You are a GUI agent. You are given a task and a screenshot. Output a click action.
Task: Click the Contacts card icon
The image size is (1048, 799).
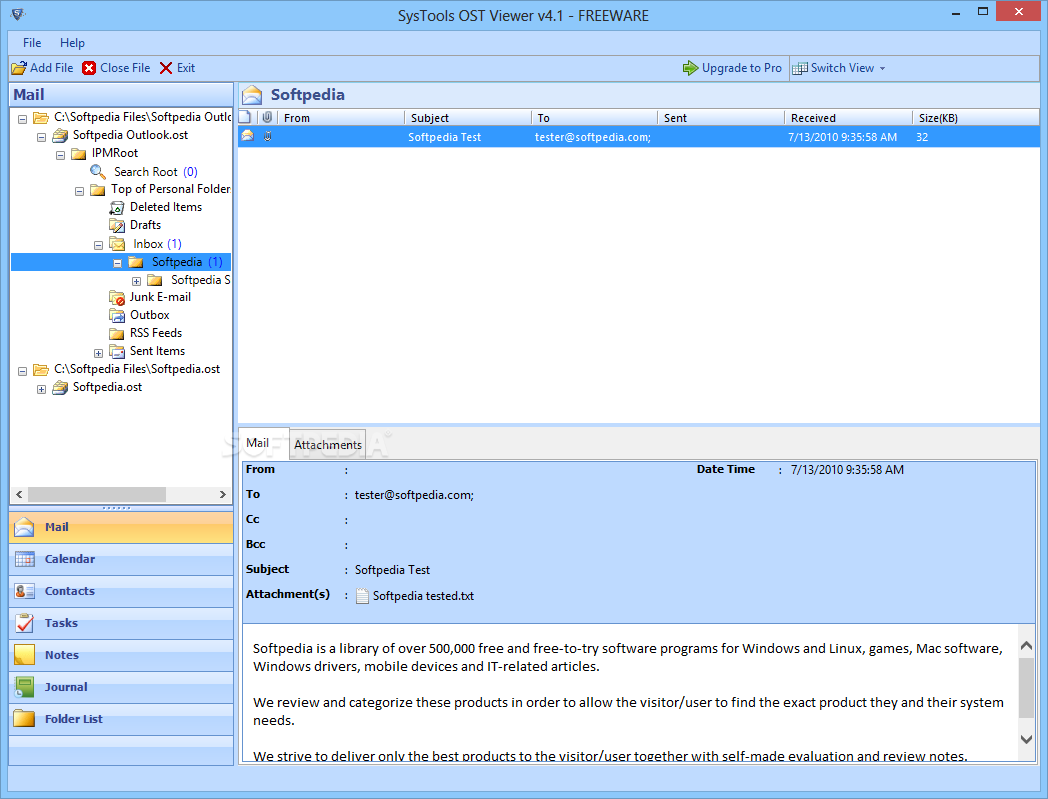25,591
